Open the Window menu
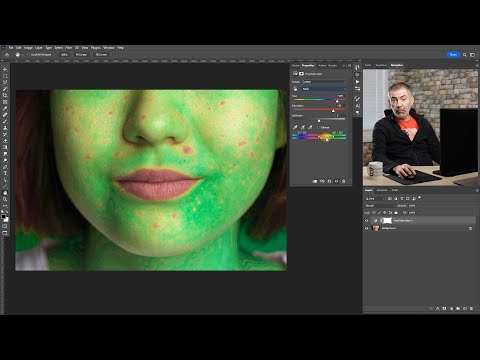 pos(109,48)
